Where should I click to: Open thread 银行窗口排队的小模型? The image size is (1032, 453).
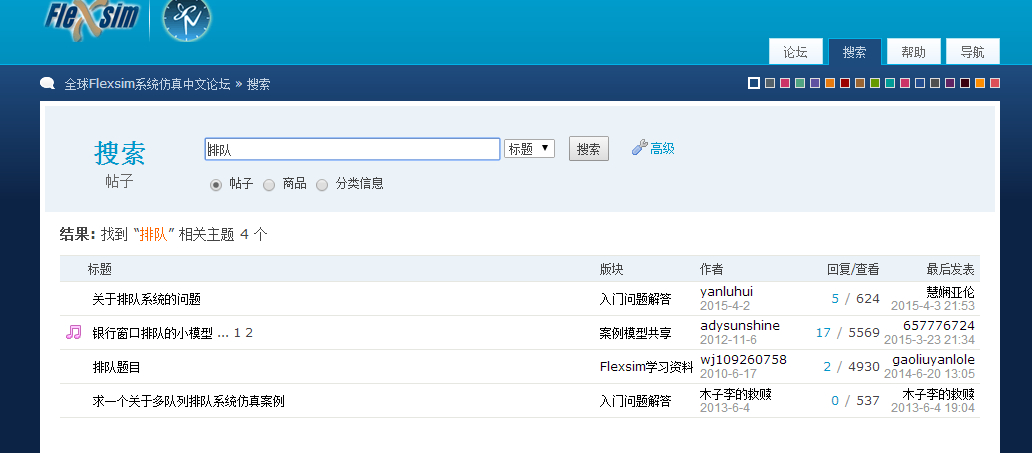pos(153,333)
